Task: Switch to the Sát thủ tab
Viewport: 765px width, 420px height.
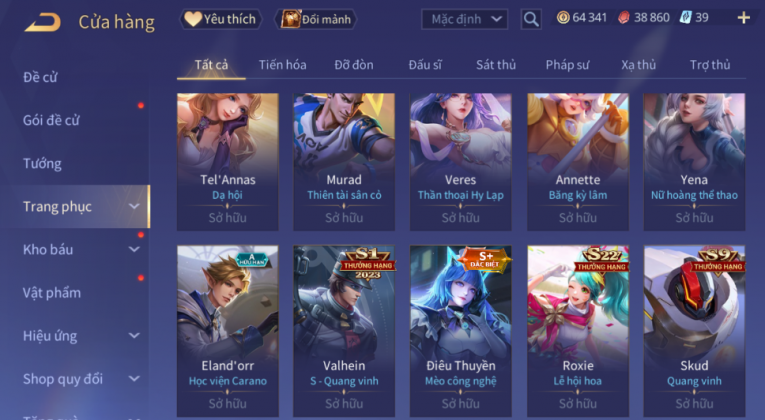Action: tap(496, 65)
